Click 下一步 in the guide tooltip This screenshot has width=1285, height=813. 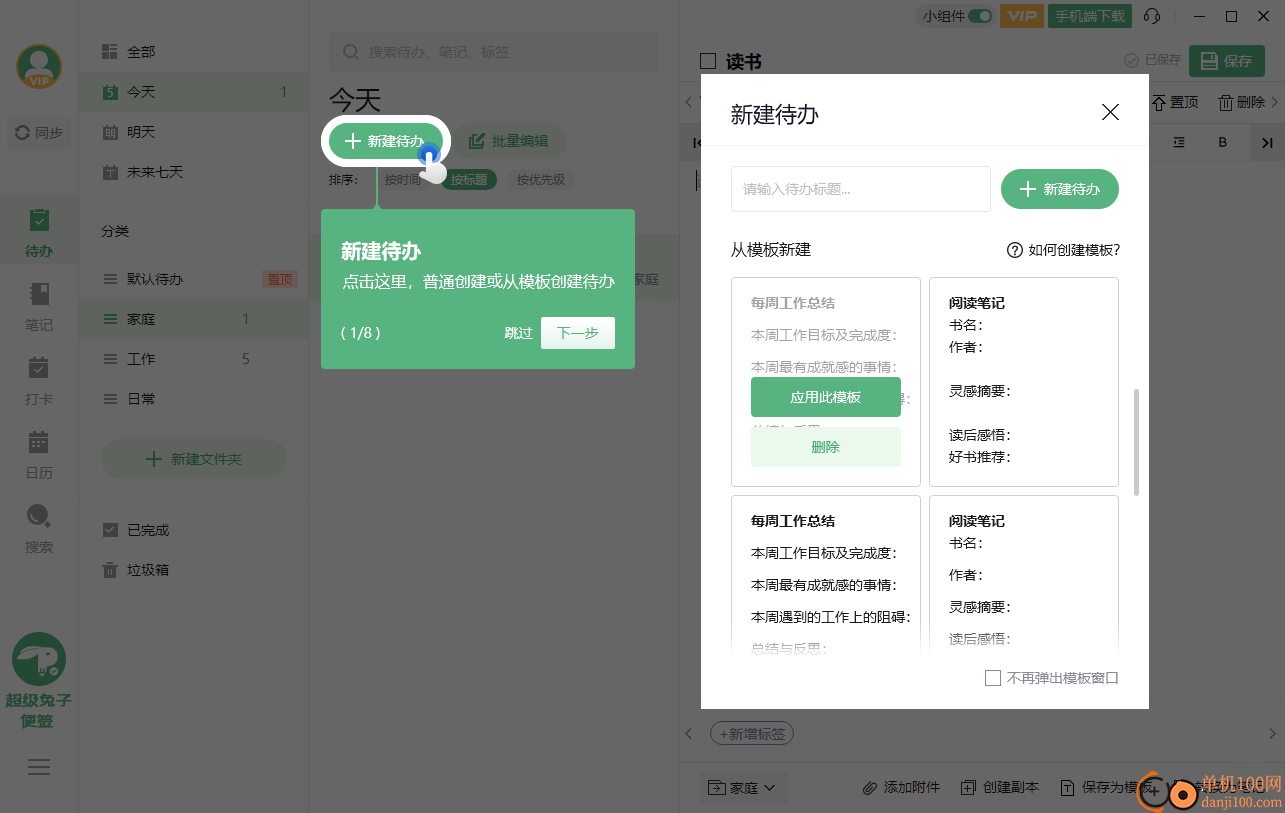578,333
